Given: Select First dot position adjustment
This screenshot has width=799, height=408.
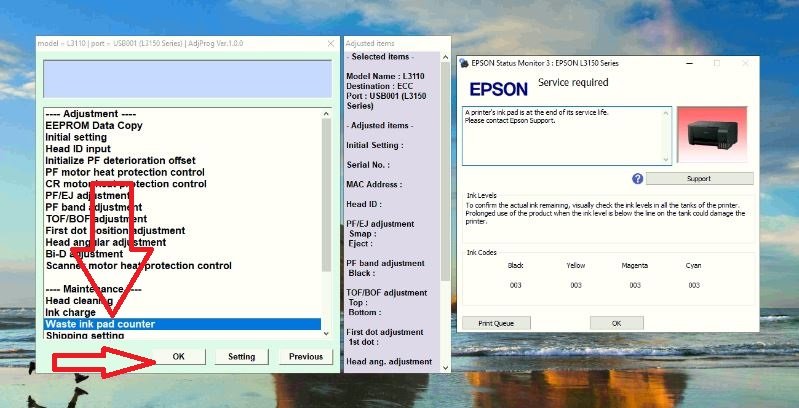Looking at the screenshot, I should click(x=115, y=231).
